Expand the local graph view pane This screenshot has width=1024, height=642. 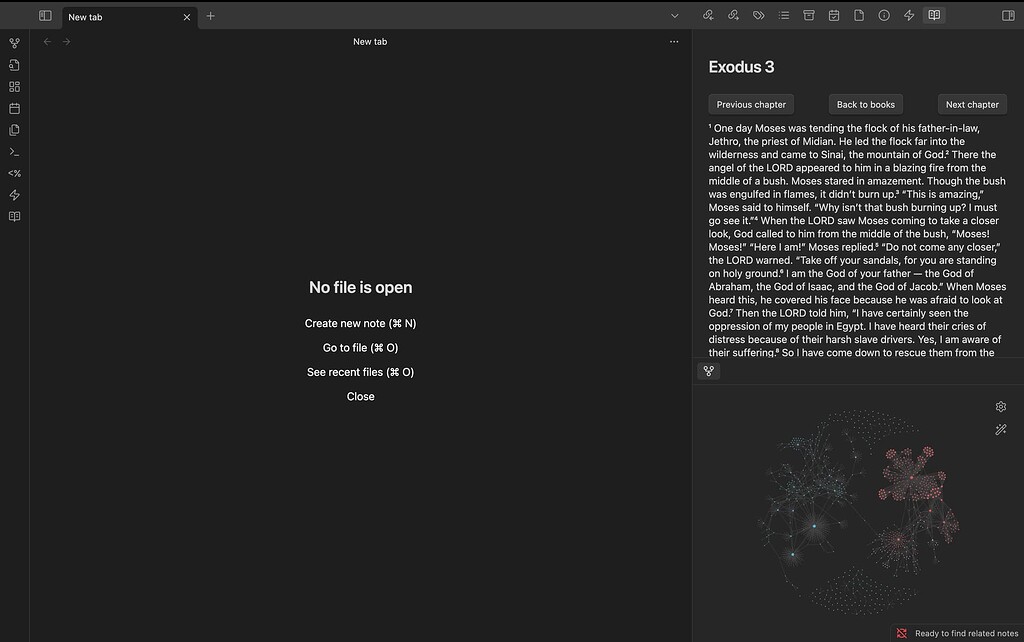pos(709,371)
